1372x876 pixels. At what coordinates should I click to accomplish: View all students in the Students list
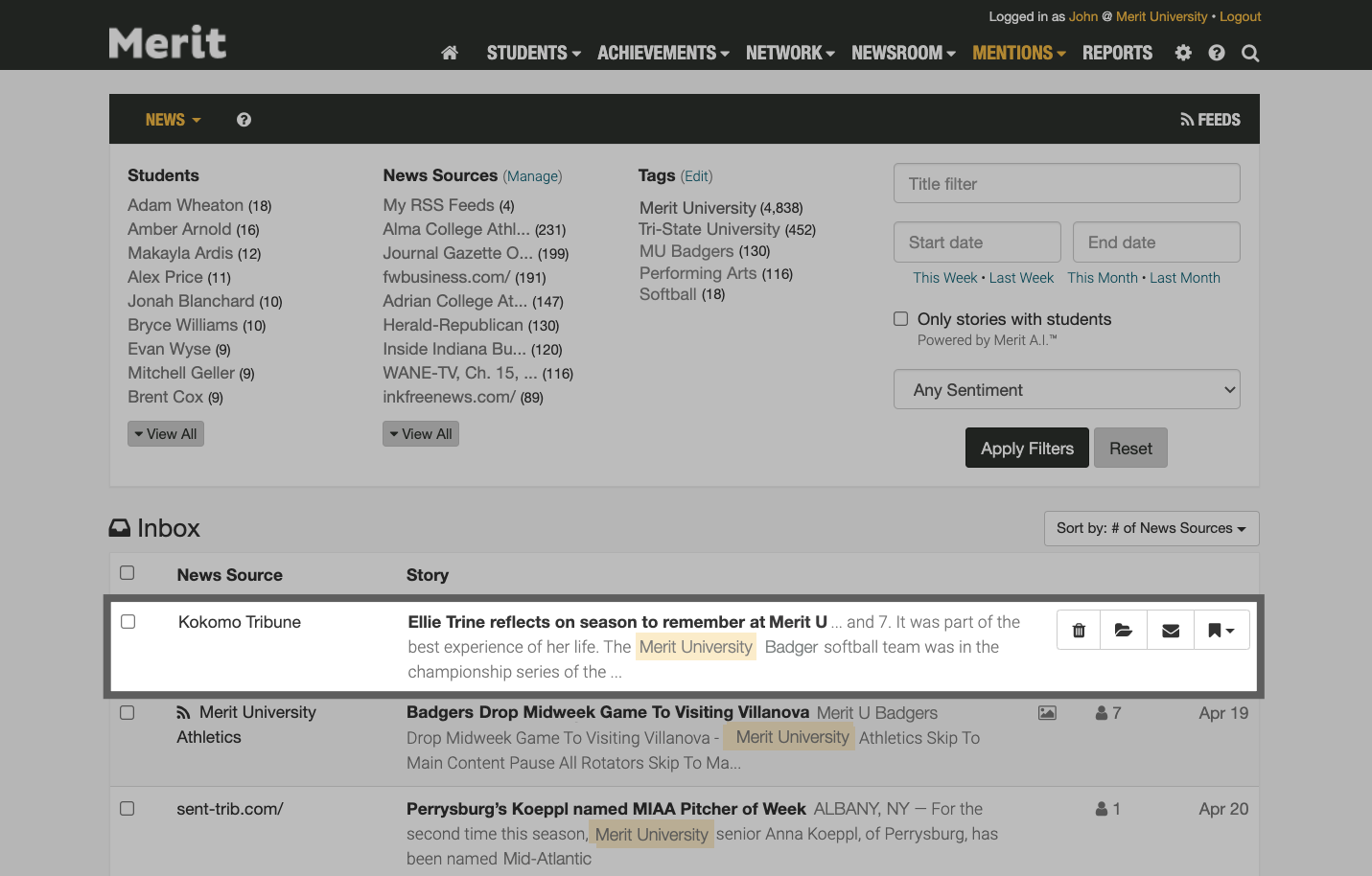pos(165,433)
